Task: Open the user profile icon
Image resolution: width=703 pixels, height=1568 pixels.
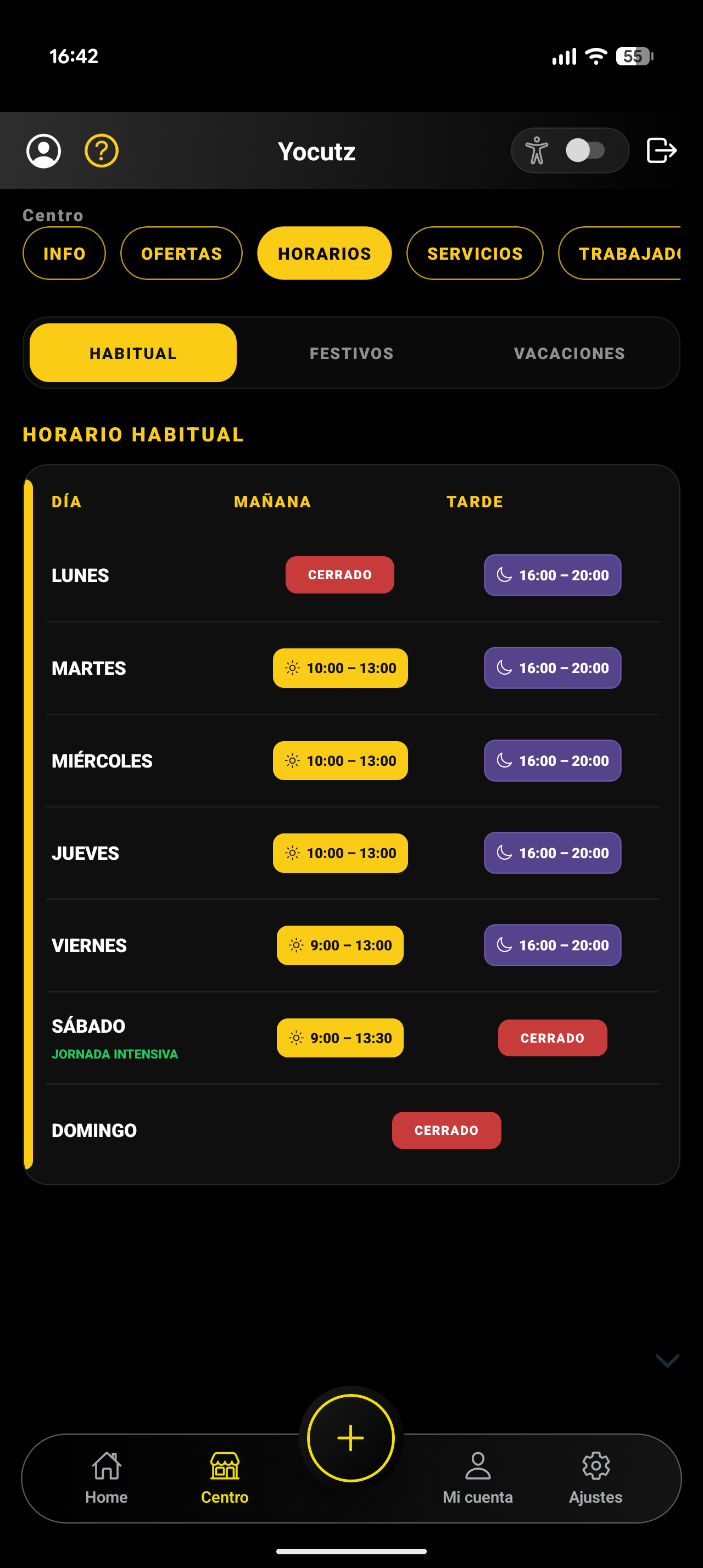Action: 43,151
